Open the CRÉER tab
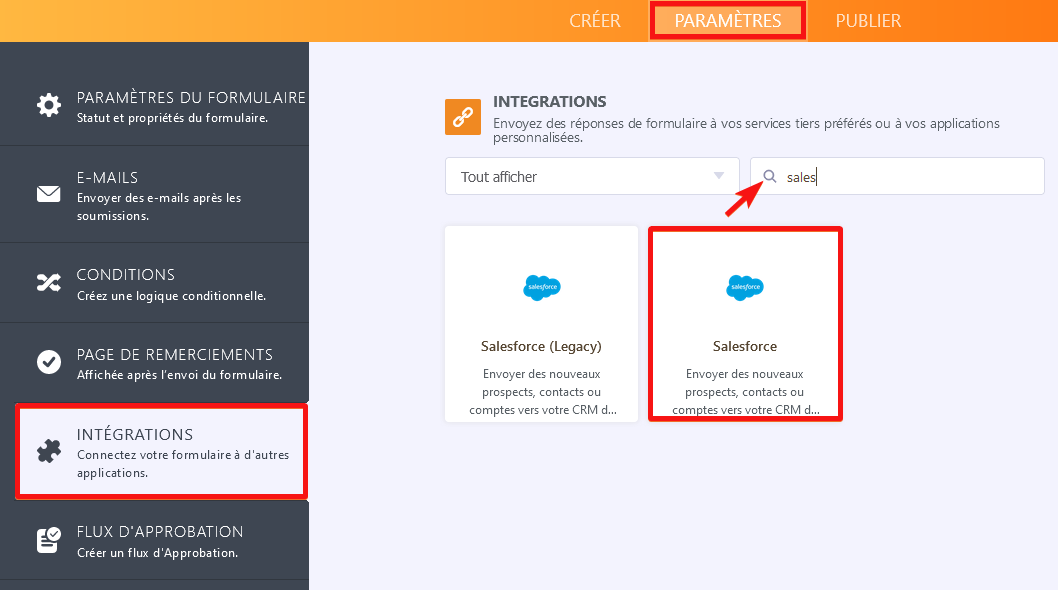 click(x=594, y=21)
